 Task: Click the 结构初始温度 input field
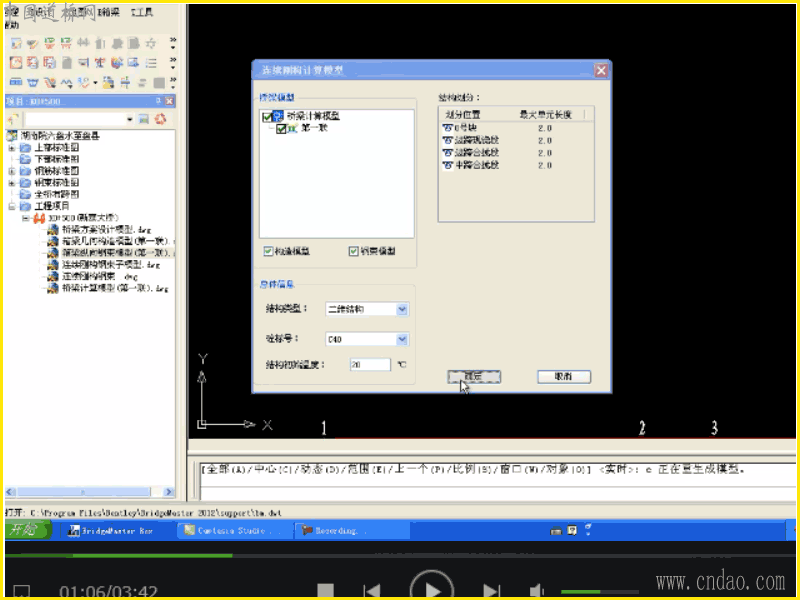tap(370, 364)
